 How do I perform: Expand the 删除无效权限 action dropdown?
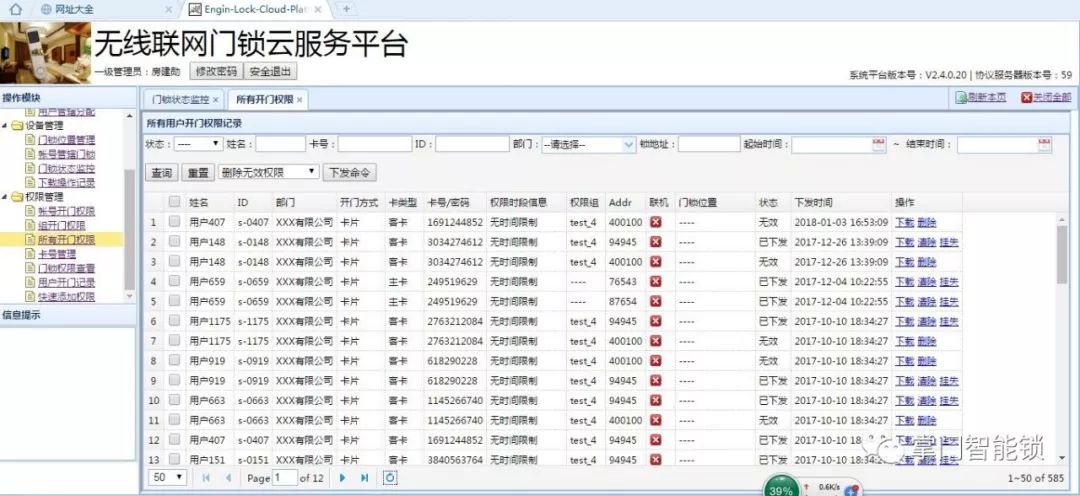pyautogui.click(x=269, y=172)
